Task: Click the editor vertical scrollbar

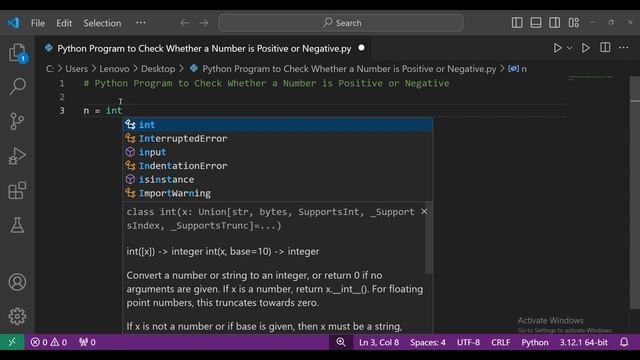Action: pyautogui.click(x=635, y=192)
